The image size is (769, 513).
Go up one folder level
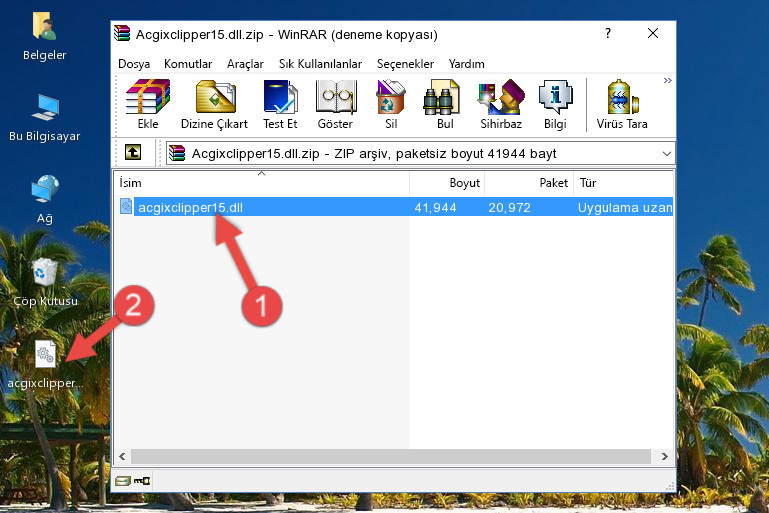pos(133,153)
